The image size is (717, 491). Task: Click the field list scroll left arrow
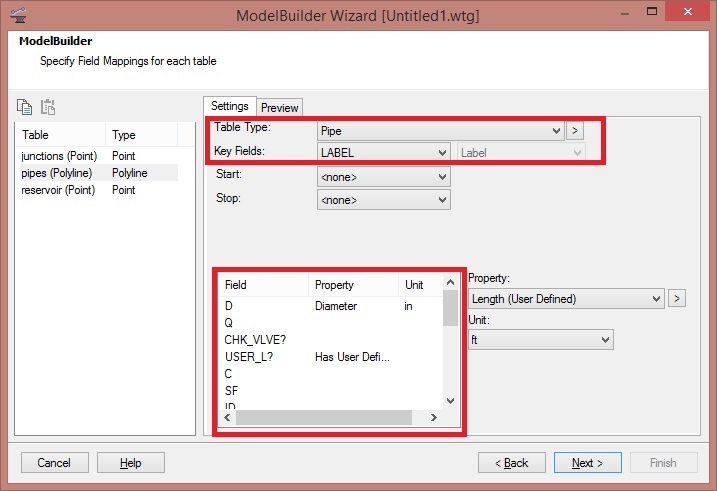[x=227, y=417]
